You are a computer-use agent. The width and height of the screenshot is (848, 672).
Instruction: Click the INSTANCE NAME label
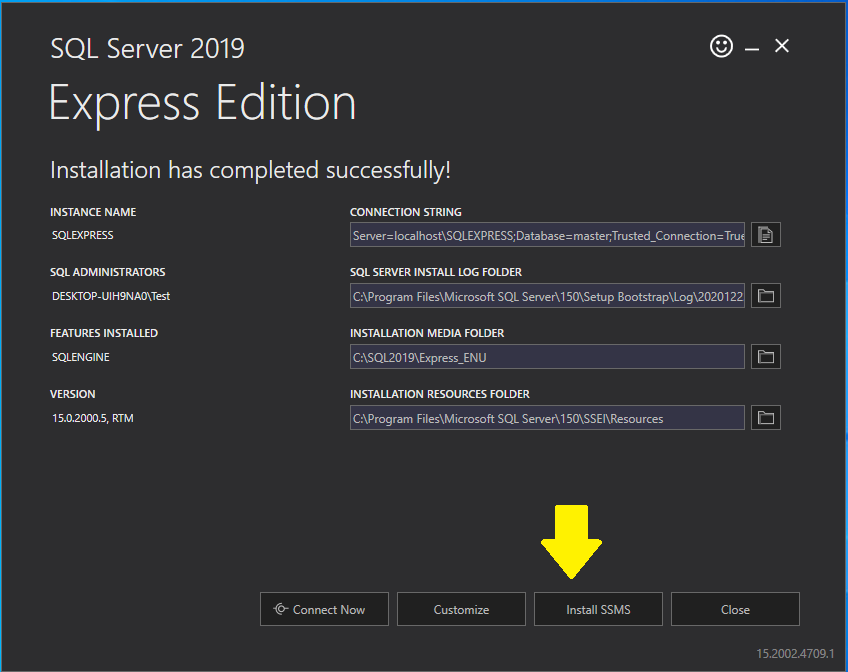pos(93,212)
